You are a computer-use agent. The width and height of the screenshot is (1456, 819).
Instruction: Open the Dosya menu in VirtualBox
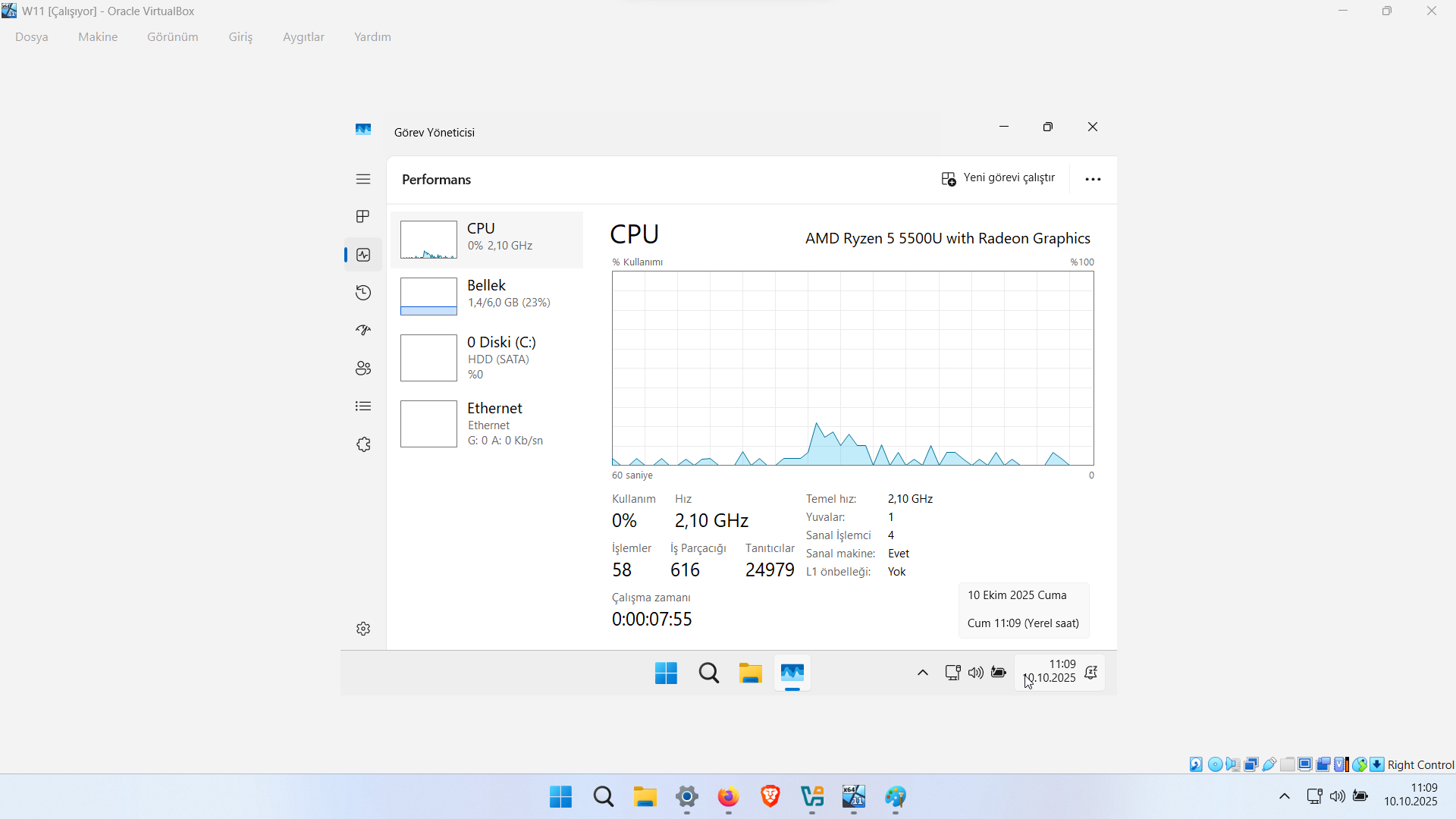(32, 37)
